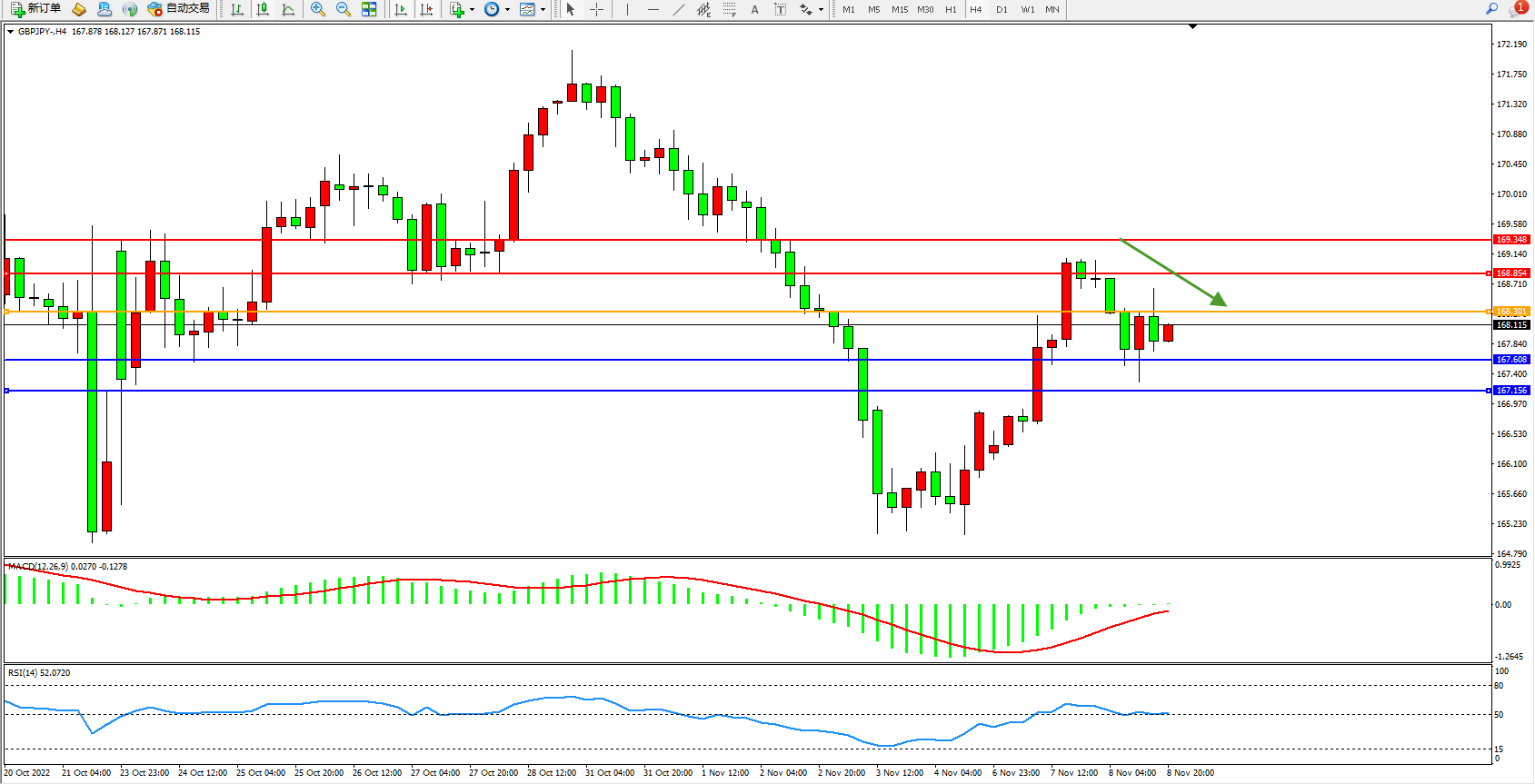Screen dimensions: 1535x784
Task: Tile chart windows with grid icon
Action: [369, 9]
